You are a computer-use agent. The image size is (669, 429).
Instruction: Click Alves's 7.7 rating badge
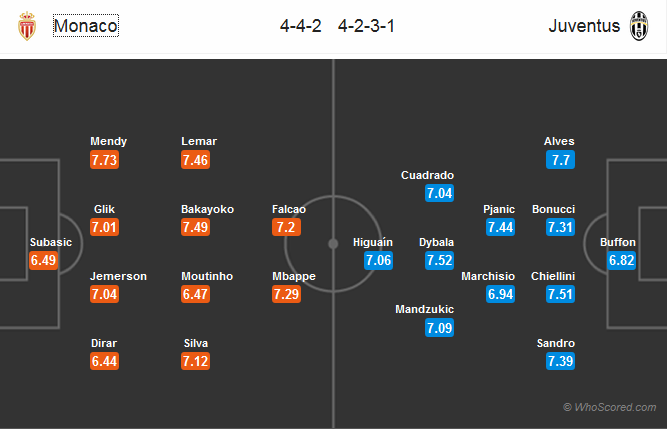click(x=560, y=160)
